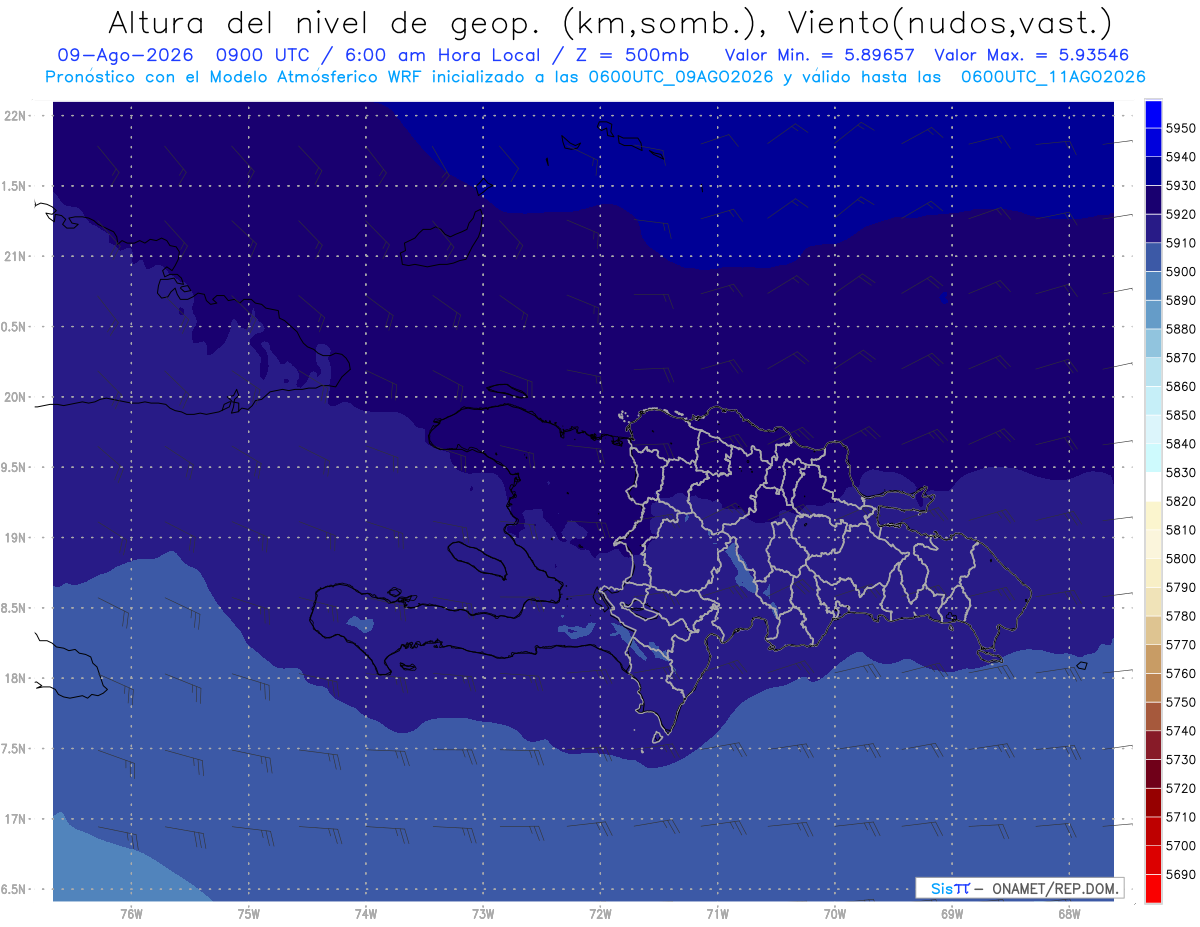Pick the color bar segment between 5920 and 5930
1200x927 pixels.
1153,199
